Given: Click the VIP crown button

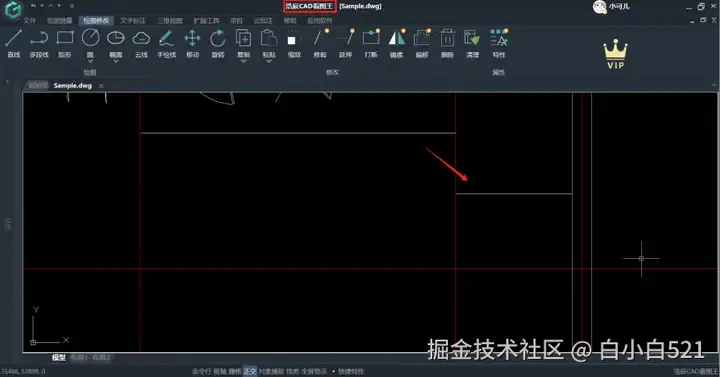Looking at the screenshot, I should pyautogui.click(x=615, y=54).
